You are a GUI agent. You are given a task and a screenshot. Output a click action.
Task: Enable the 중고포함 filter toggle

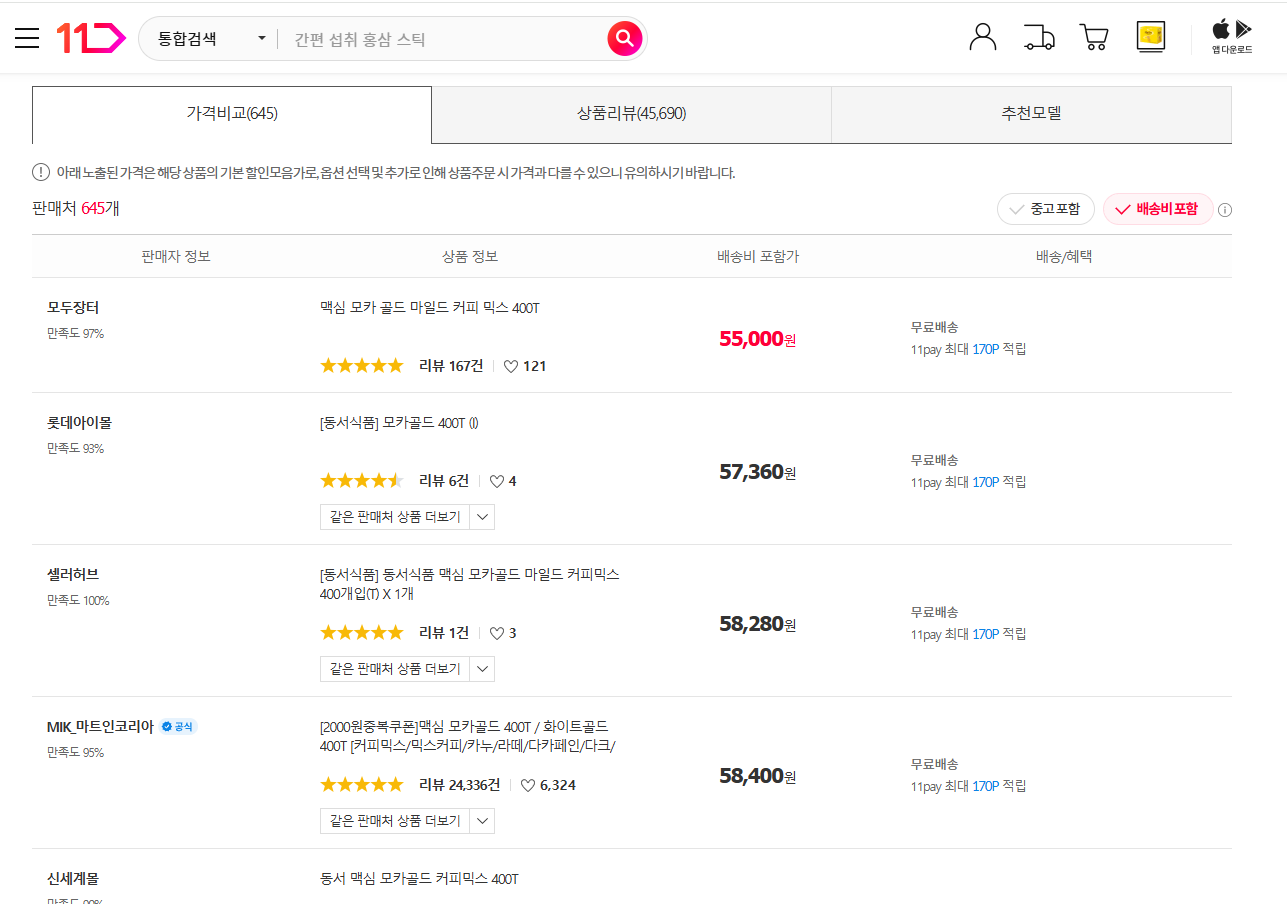click(x=1045, y=209)
